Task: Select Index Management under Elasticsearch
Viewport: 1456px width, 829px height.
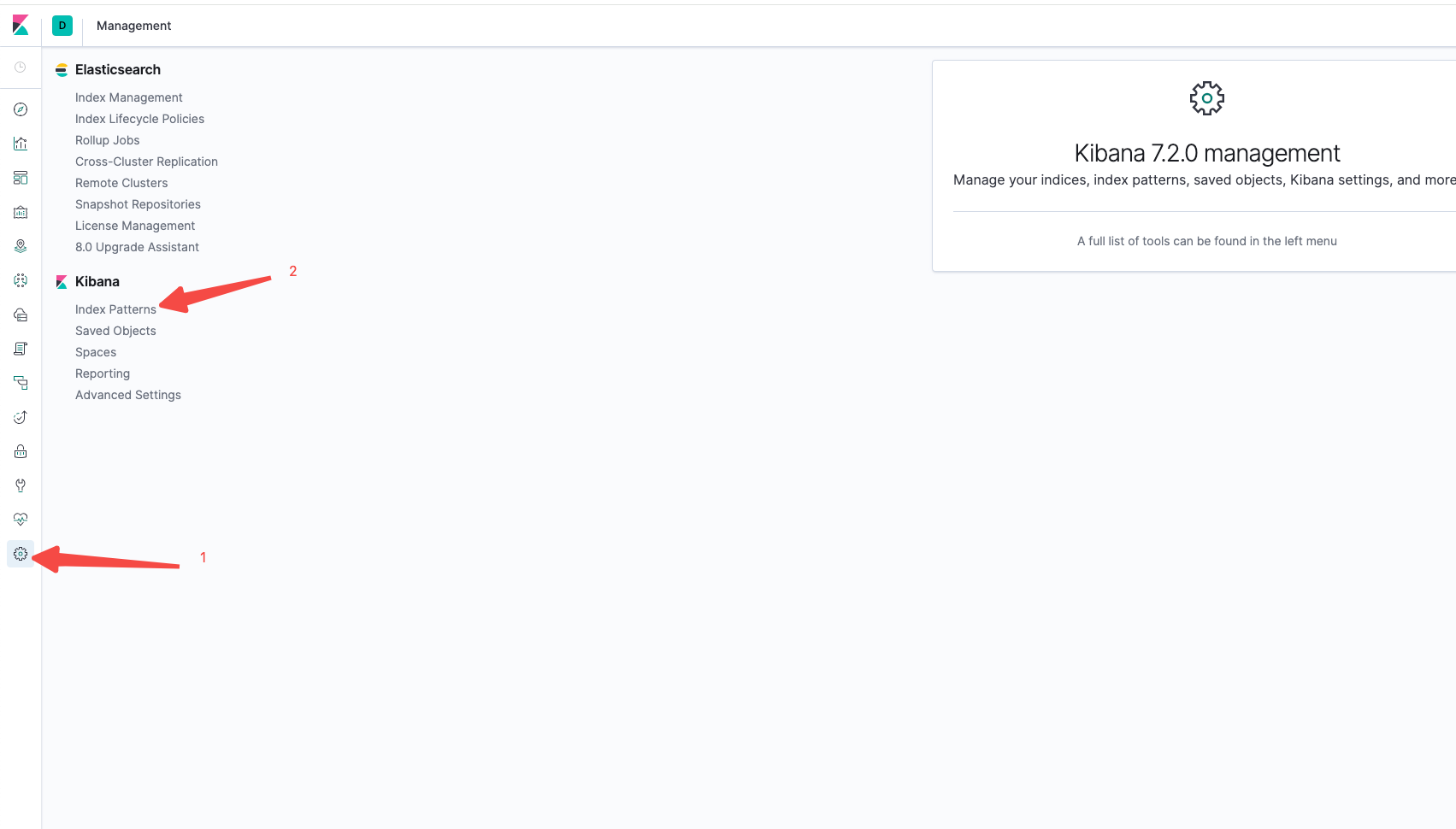Action: coord(128,97)
